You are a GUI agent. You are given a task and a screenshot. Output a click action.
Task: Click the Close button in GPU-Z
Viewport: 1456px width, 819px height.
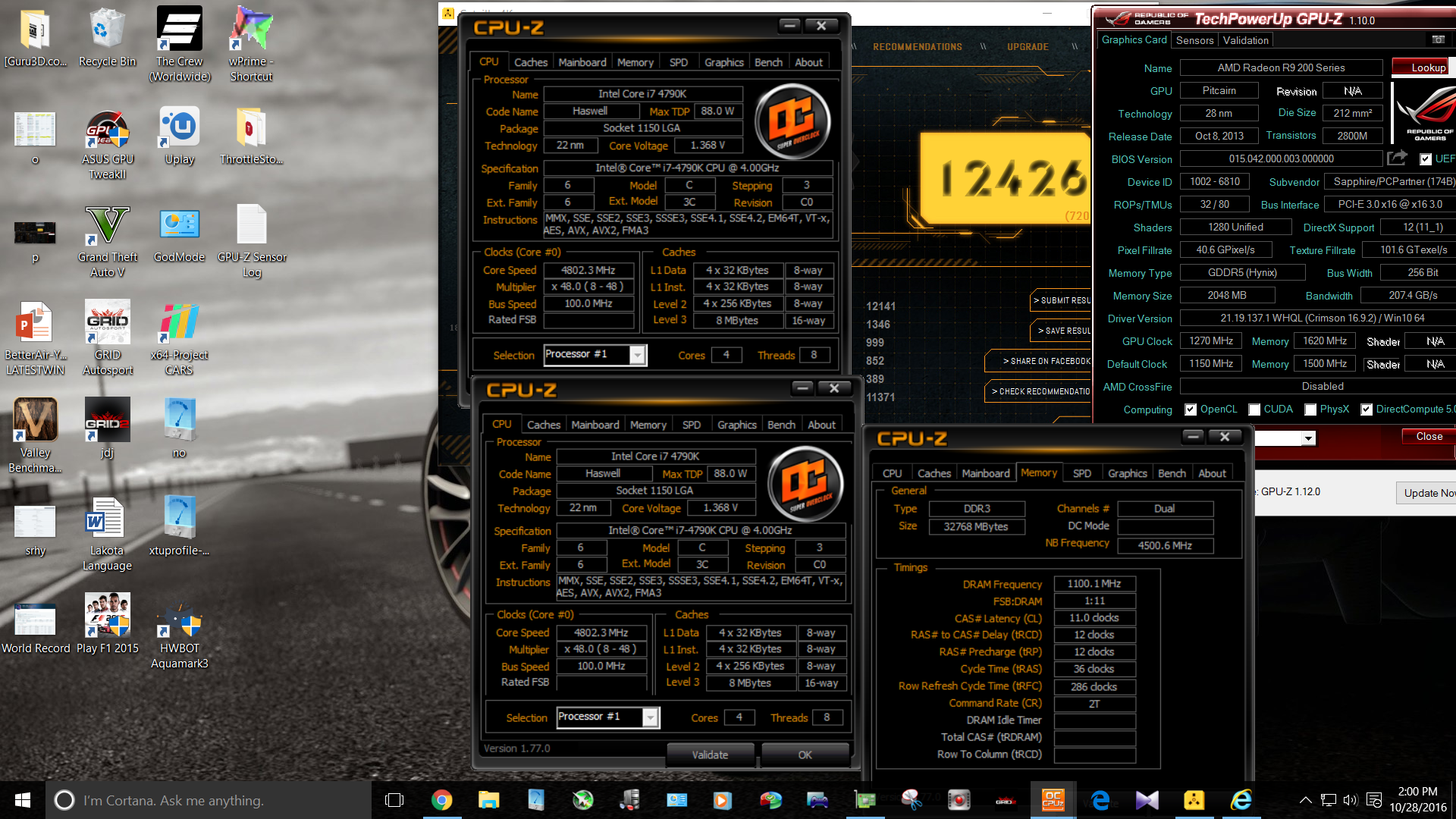pyautogui.click(x=1429, y=436)
